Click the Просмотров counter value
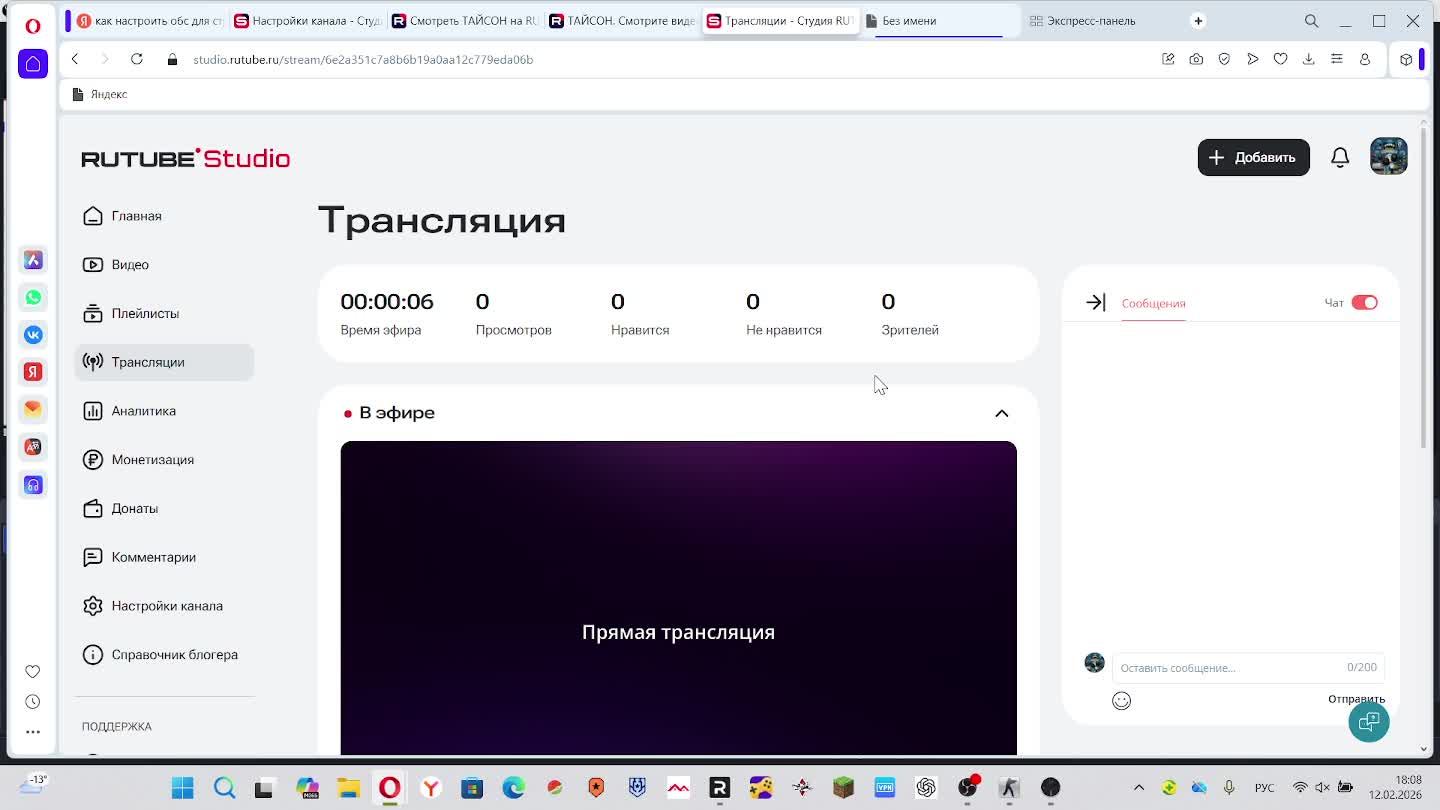 [482, 302]
